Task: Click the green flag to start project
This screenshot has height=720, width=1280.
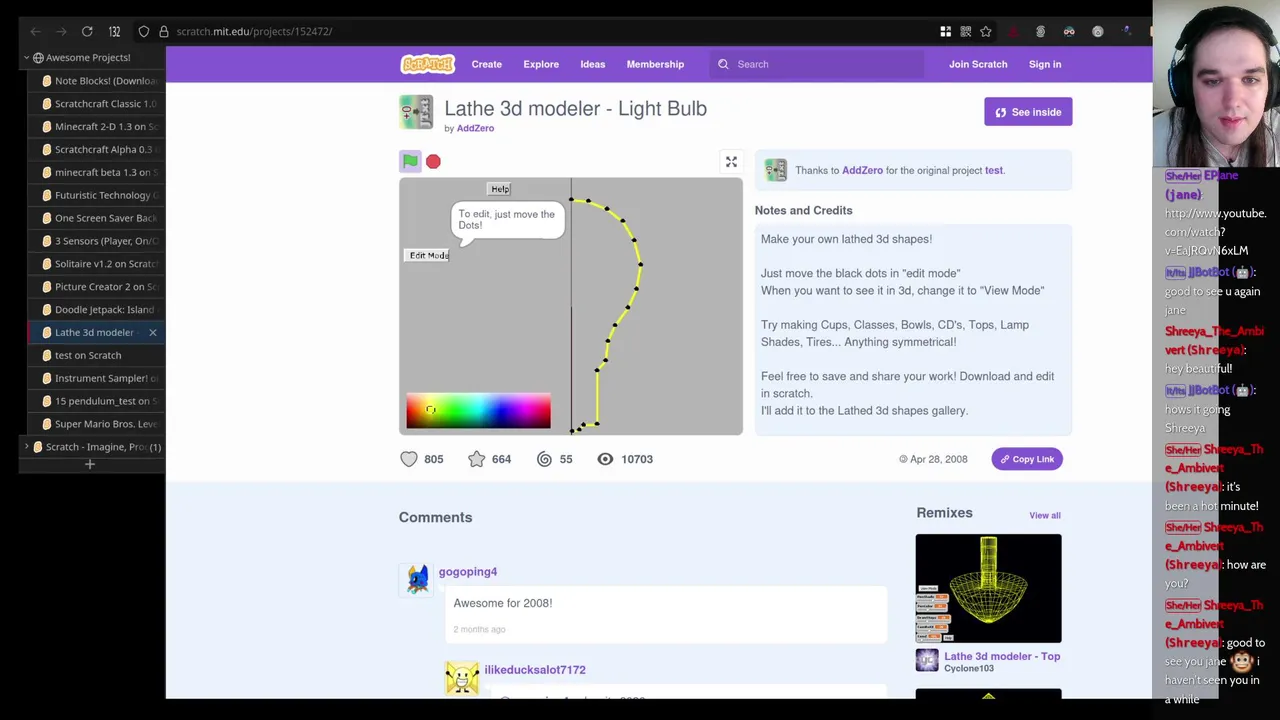Action: click(x=410, y=161)
